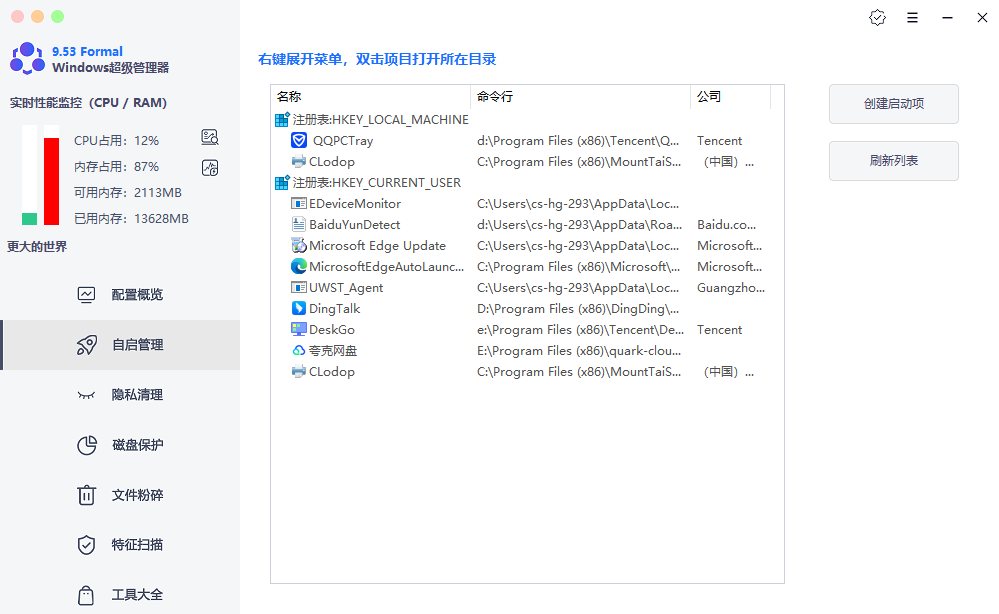Viewport: 999px width, 614px height.
Task: Click the UWST_Agent window icon
Action: 299,287
